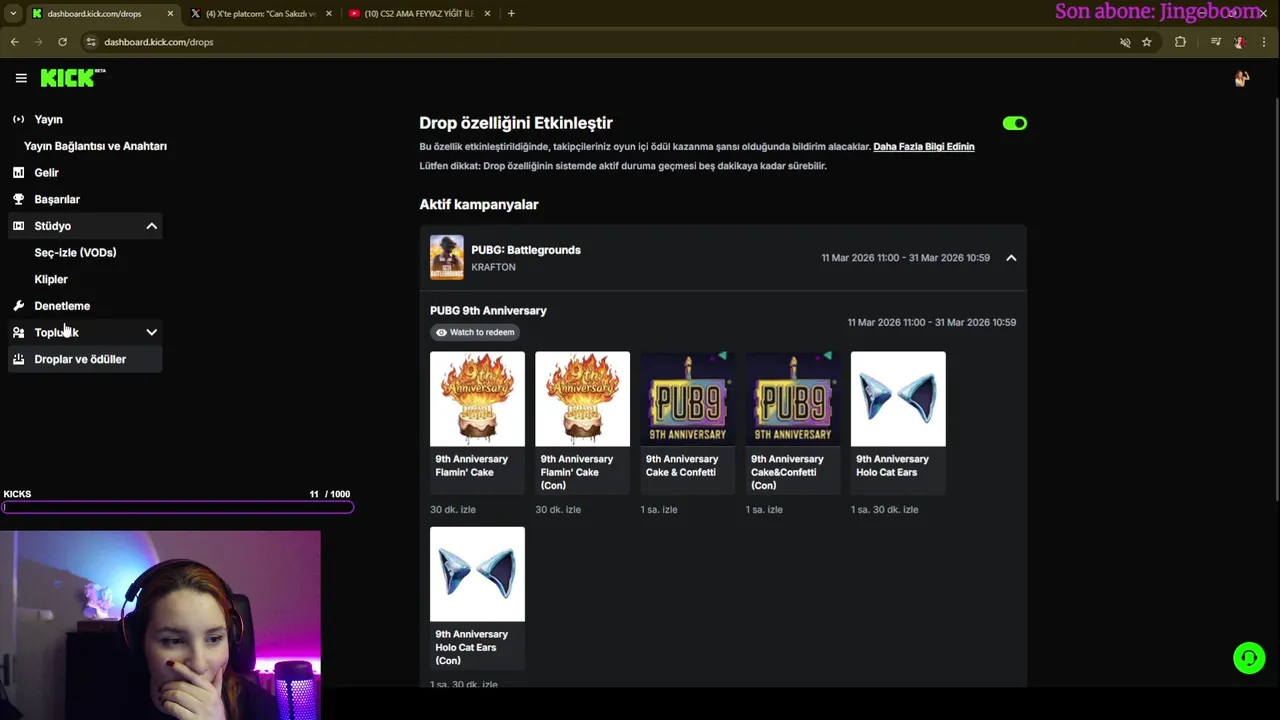Click the Topluluk people icon

point(18,332)
